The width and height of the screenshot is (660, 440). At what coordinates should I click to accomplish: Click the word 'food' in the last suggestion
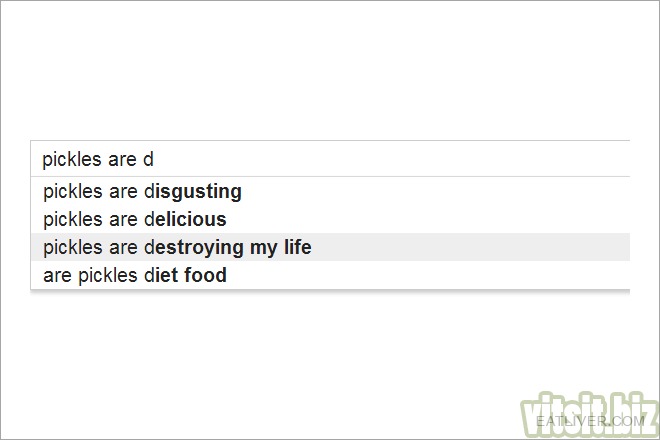(205, 275)
